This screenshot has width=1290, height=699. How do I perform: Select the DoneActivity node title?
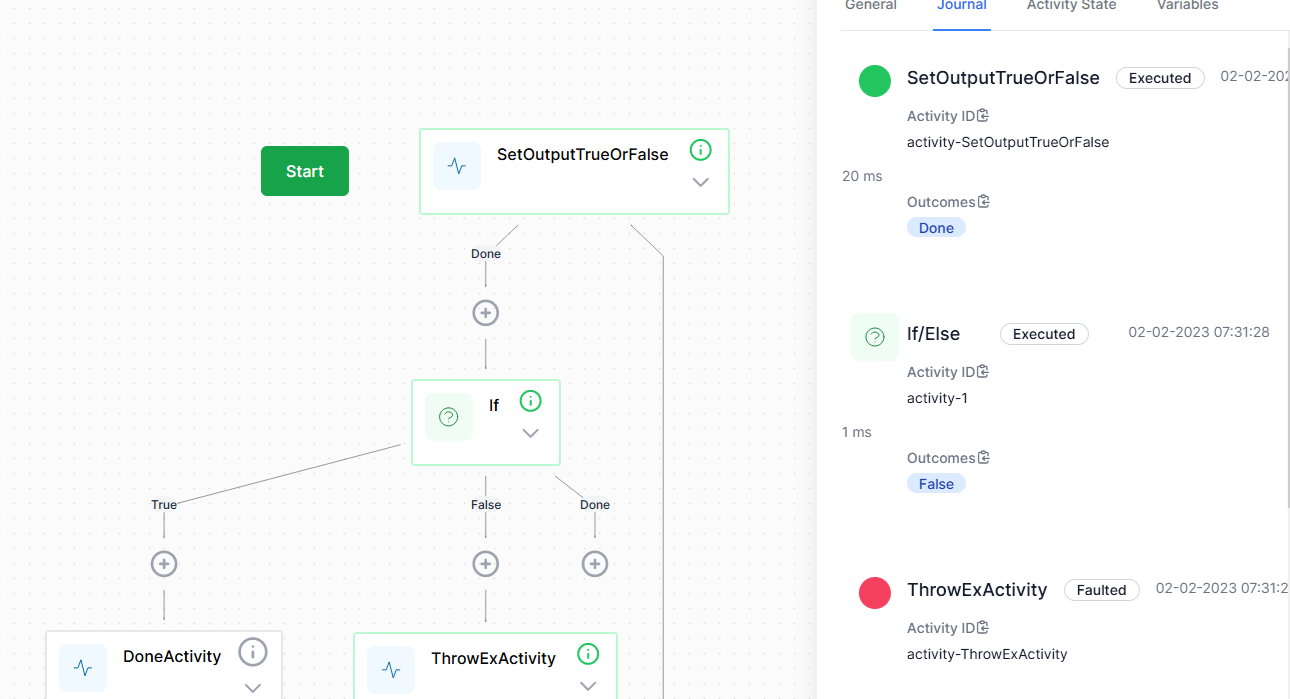pyautogui.click(x=172, y=657)
